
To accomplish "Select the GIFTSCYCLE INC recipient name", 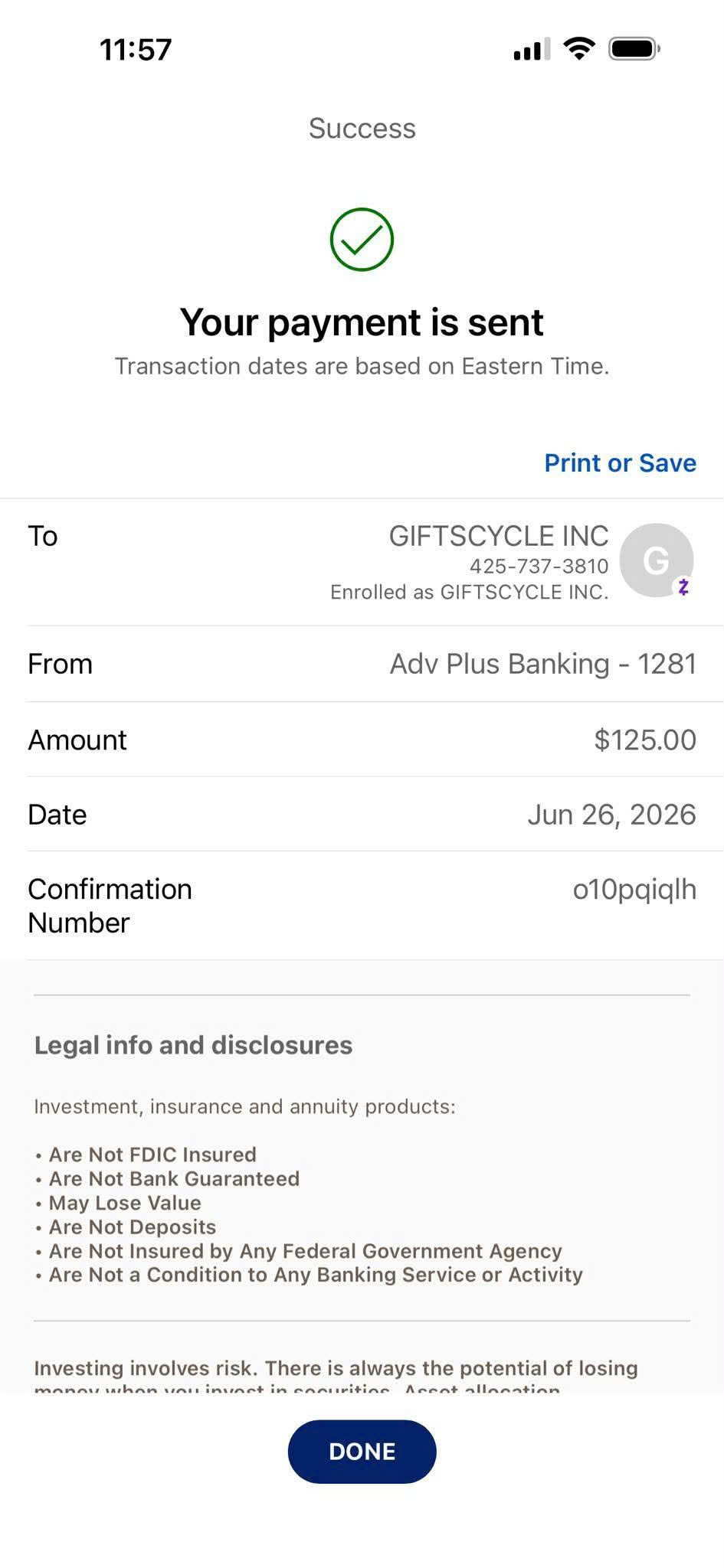I will pyautogui.click(x=499, y=536).
